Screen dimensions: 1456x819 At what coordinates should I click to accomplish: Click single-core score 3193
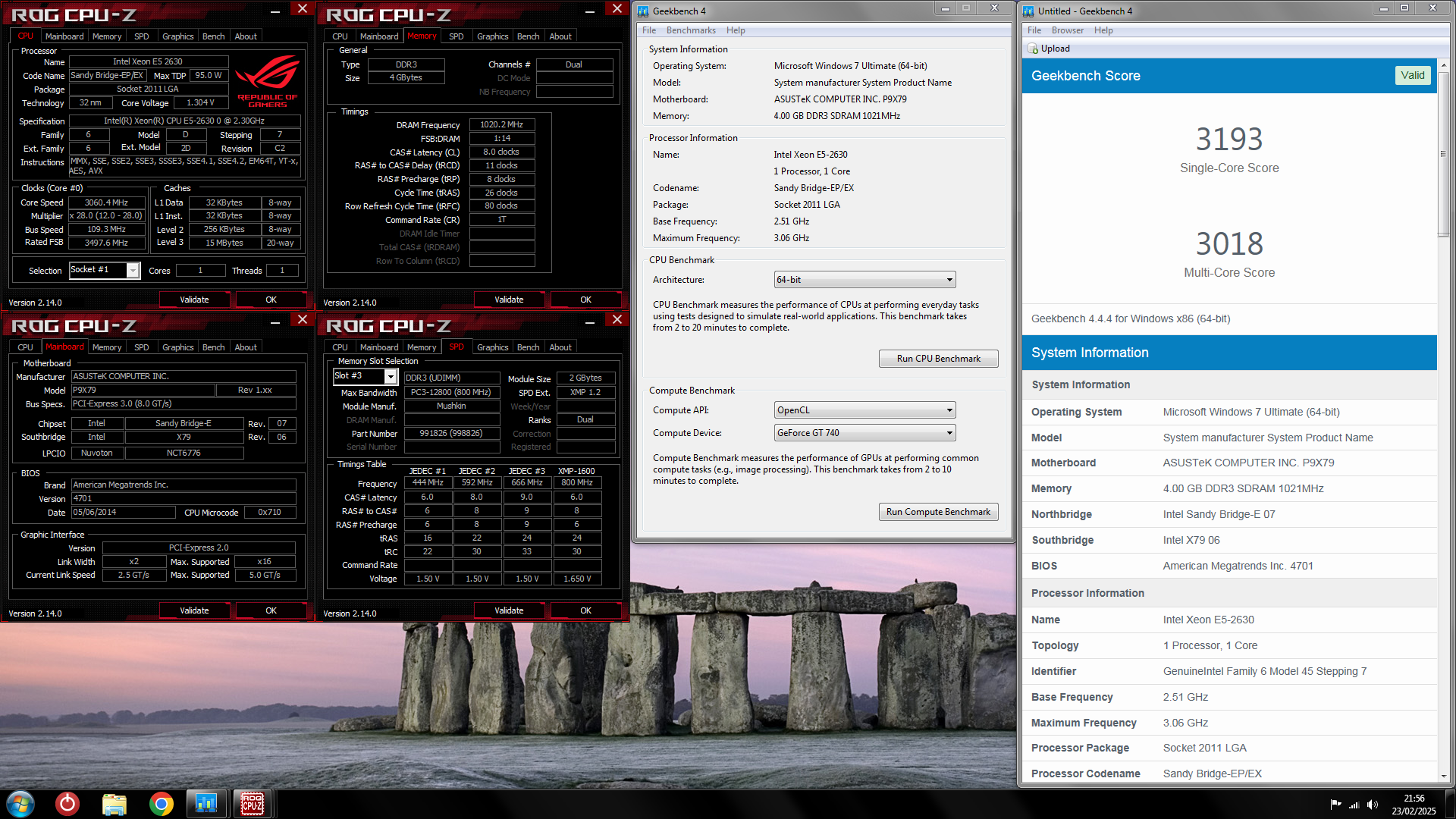pyautogui.click(x=1229, y=139)
